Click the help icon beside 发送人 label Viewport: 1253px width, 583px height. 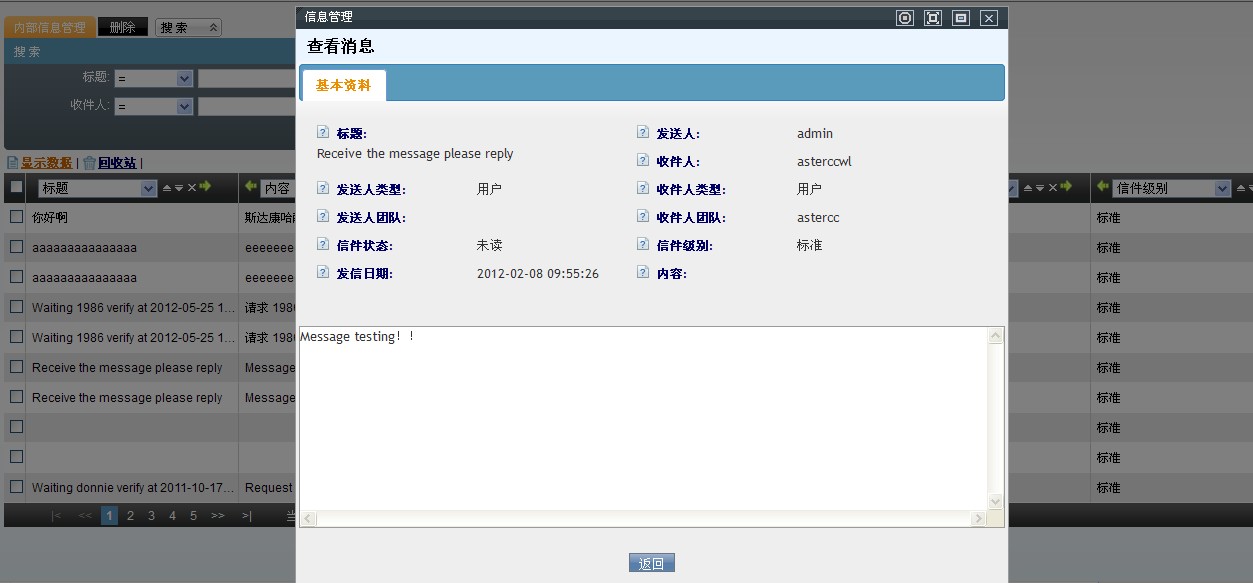(643, 132)
